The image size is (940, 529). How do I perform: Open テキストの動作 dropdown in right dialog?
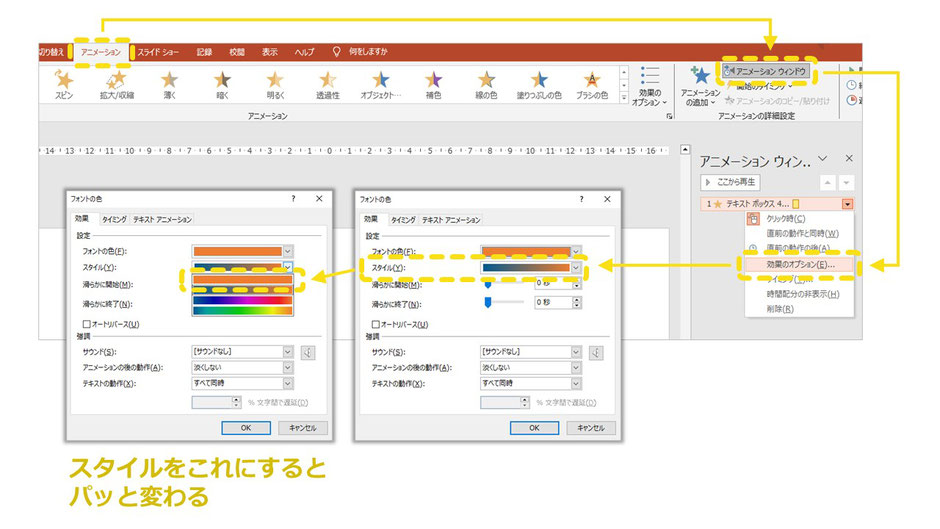pos(576,383)
